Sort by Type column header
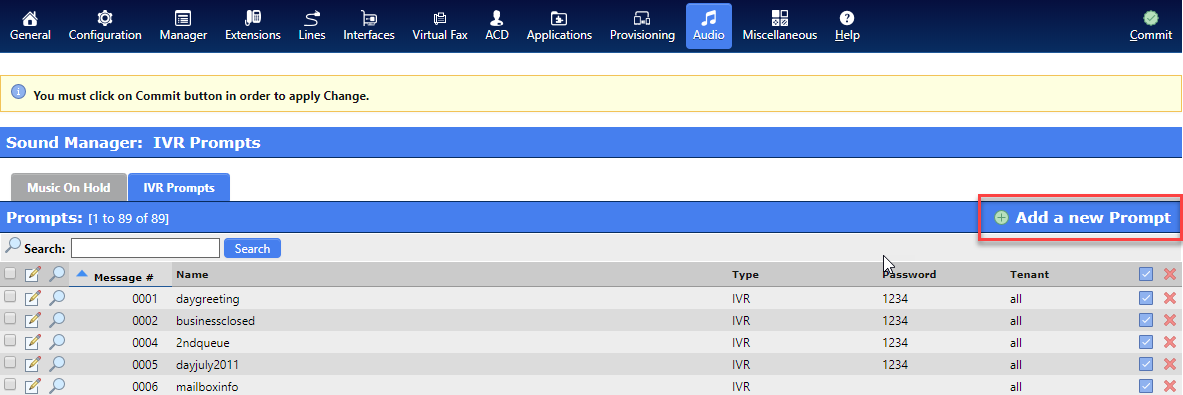Screen dimensions: 1183x395 point(745,274)
